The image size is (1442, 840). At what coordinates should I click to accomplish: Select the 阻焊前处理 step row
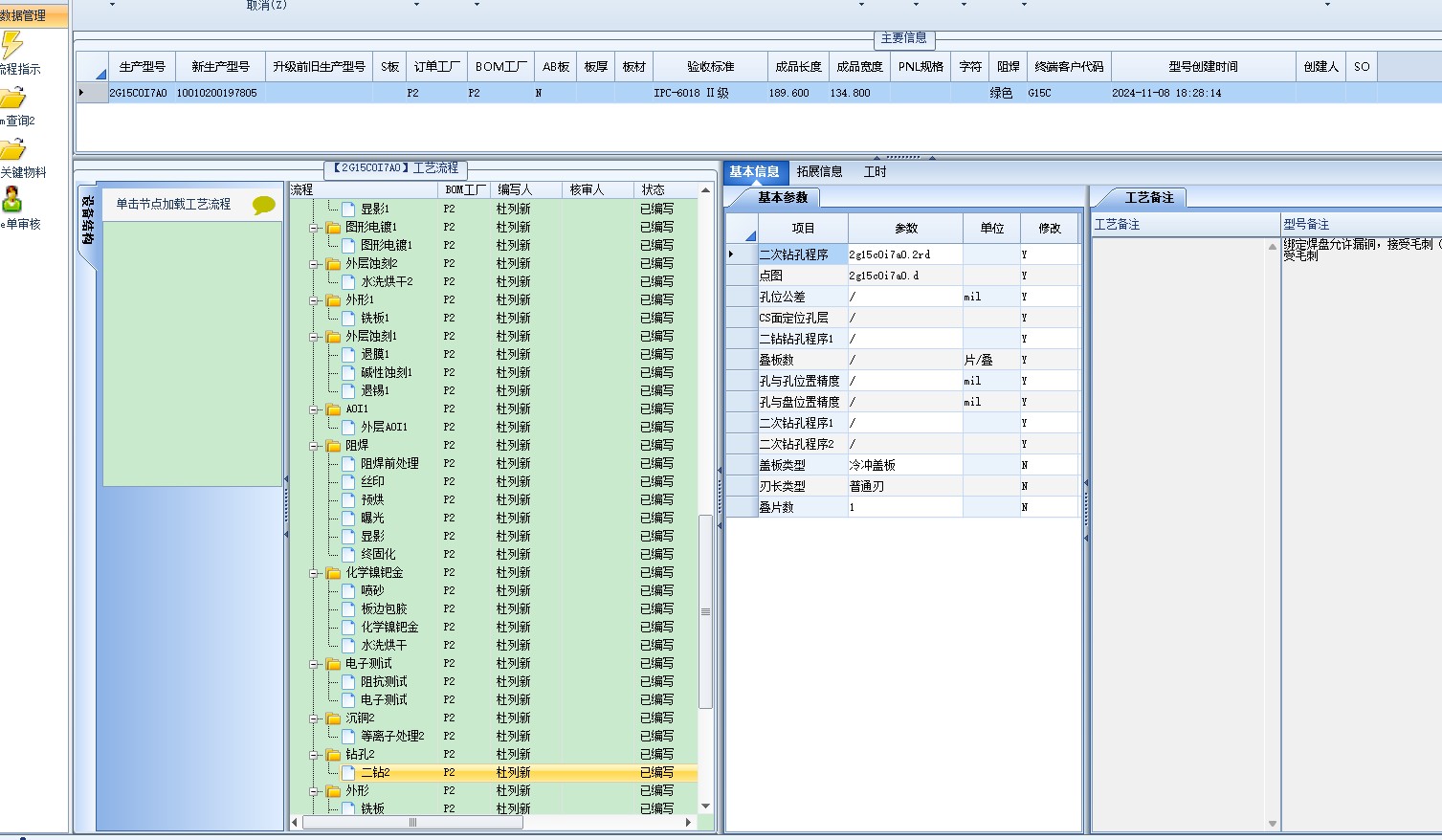[x=494, y=464]
